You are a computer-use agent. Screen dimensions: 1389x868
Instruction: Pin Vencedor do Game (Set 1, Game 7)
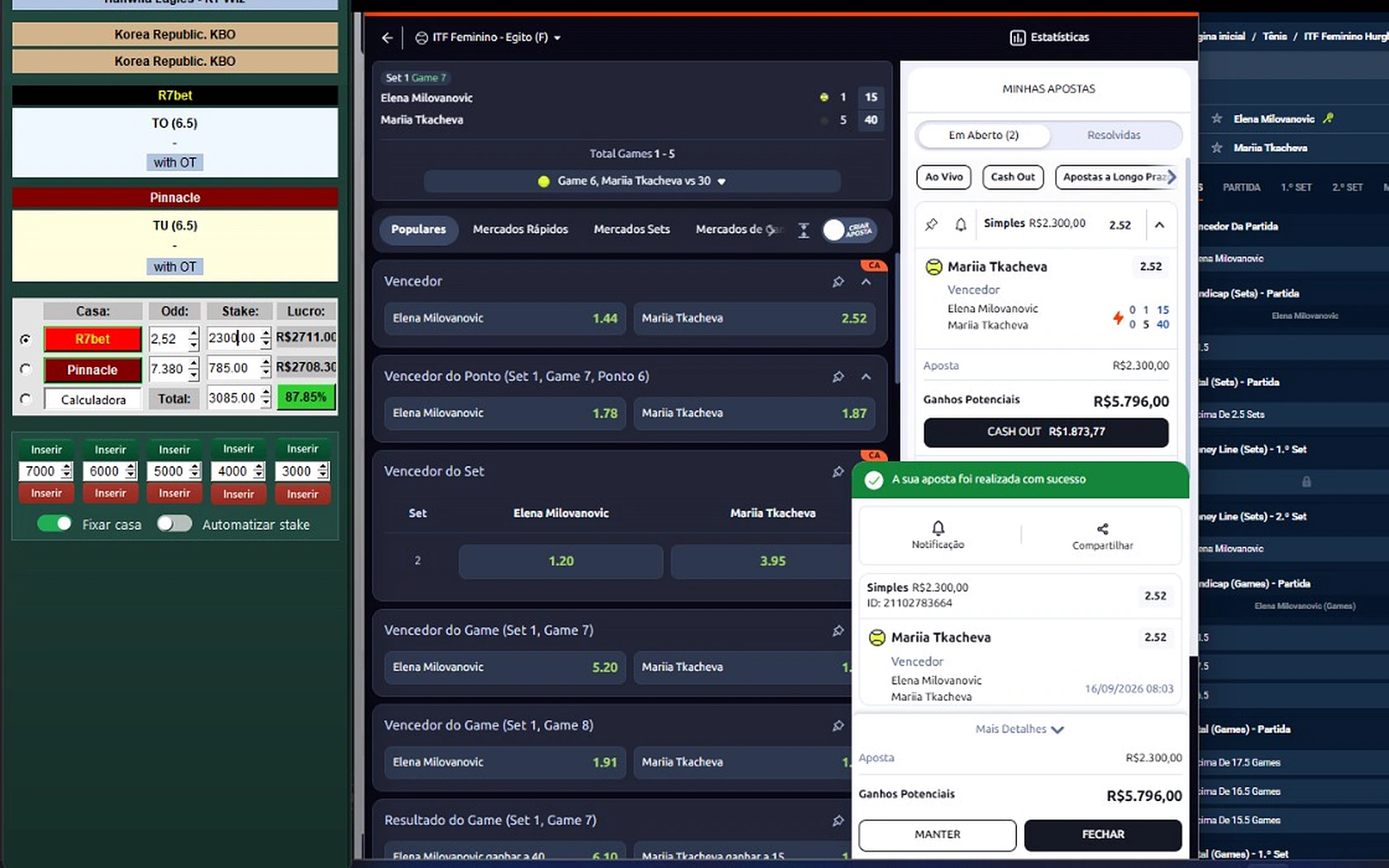point(838,631)
